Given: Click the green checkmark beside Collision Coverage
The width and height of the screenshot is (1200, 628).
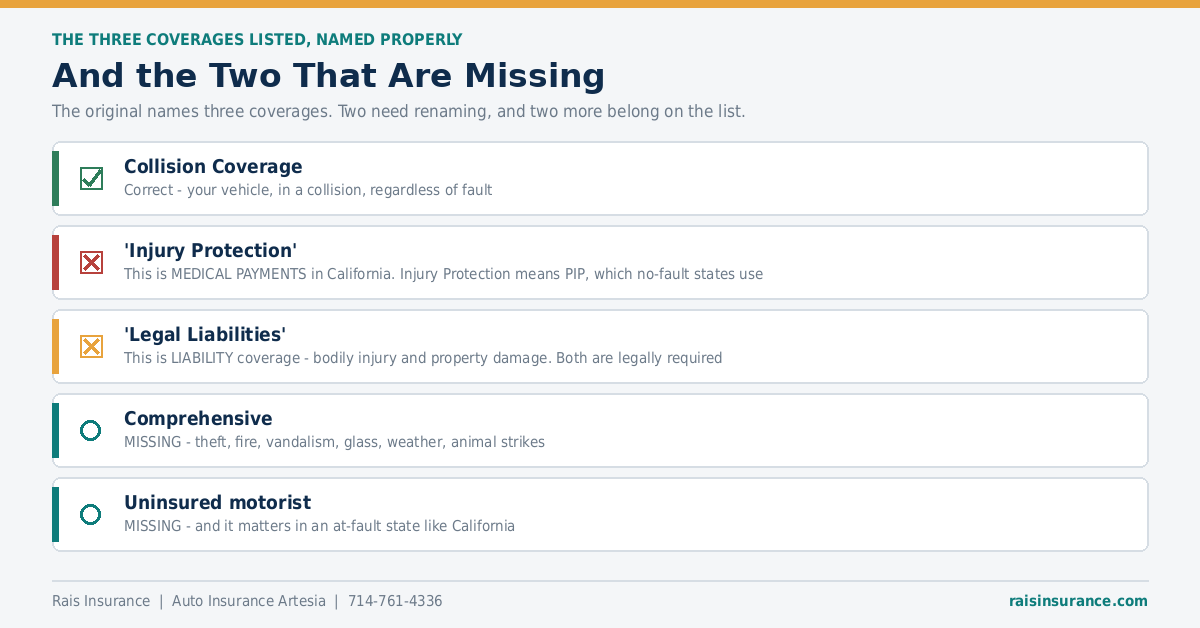Looking at the screenshot, I should (91, 178).
